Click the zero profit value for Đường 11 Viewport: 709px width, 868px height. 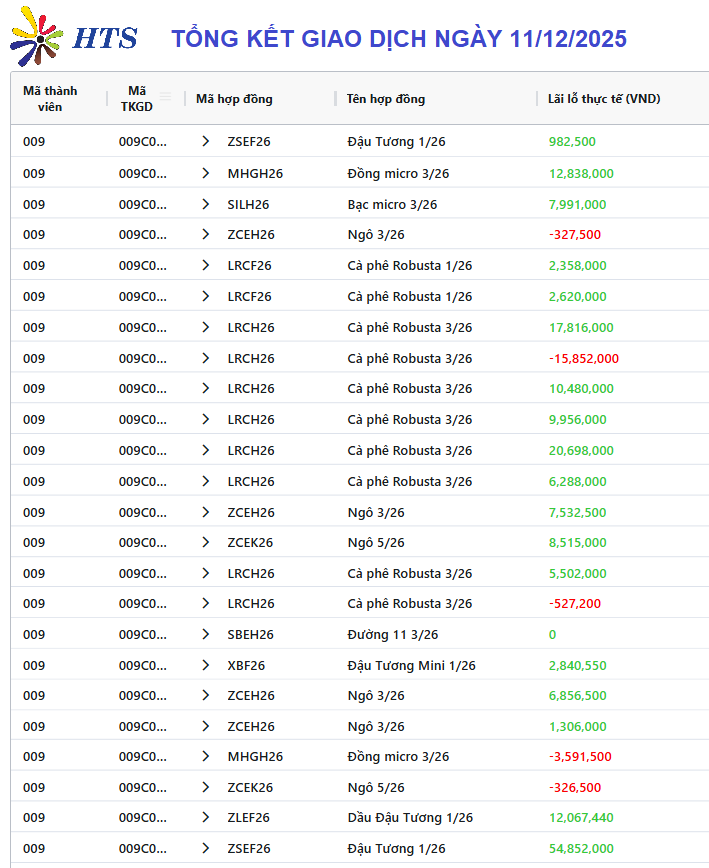[x=553, y=634]
